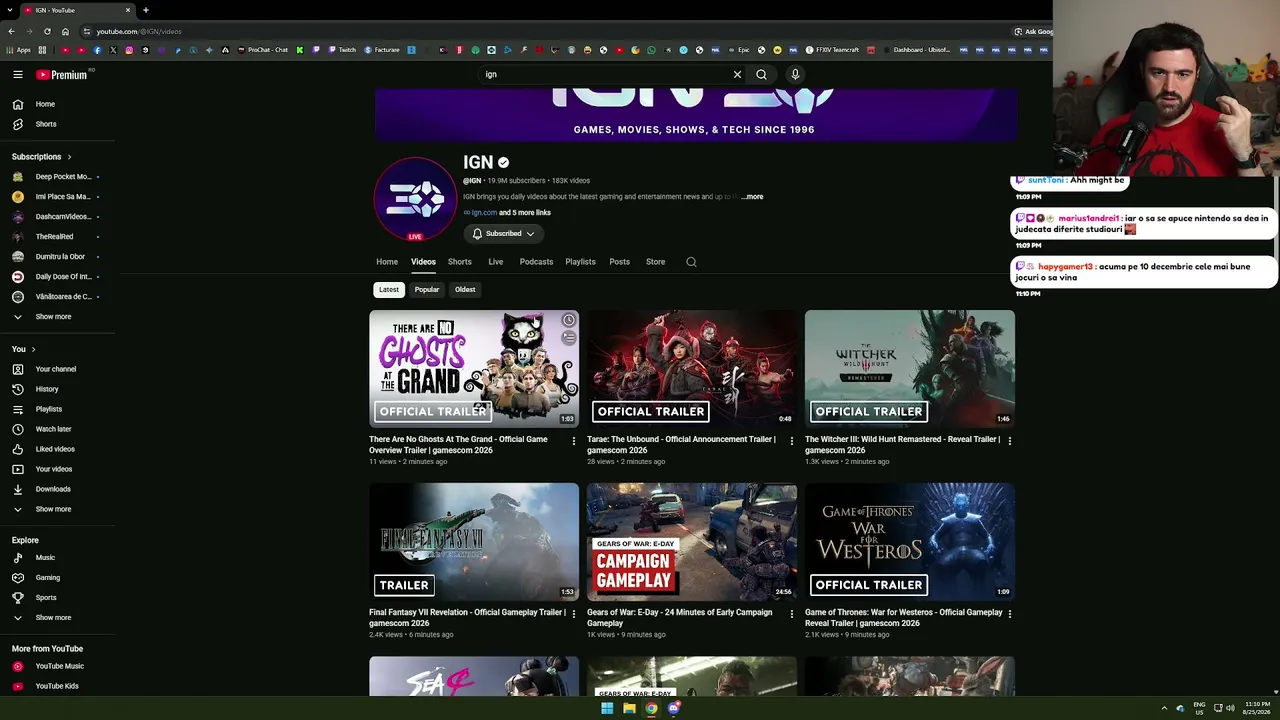Click the IGN channel avatar
The height and width of the screenshot is (720, 1280).
point(415,199)
